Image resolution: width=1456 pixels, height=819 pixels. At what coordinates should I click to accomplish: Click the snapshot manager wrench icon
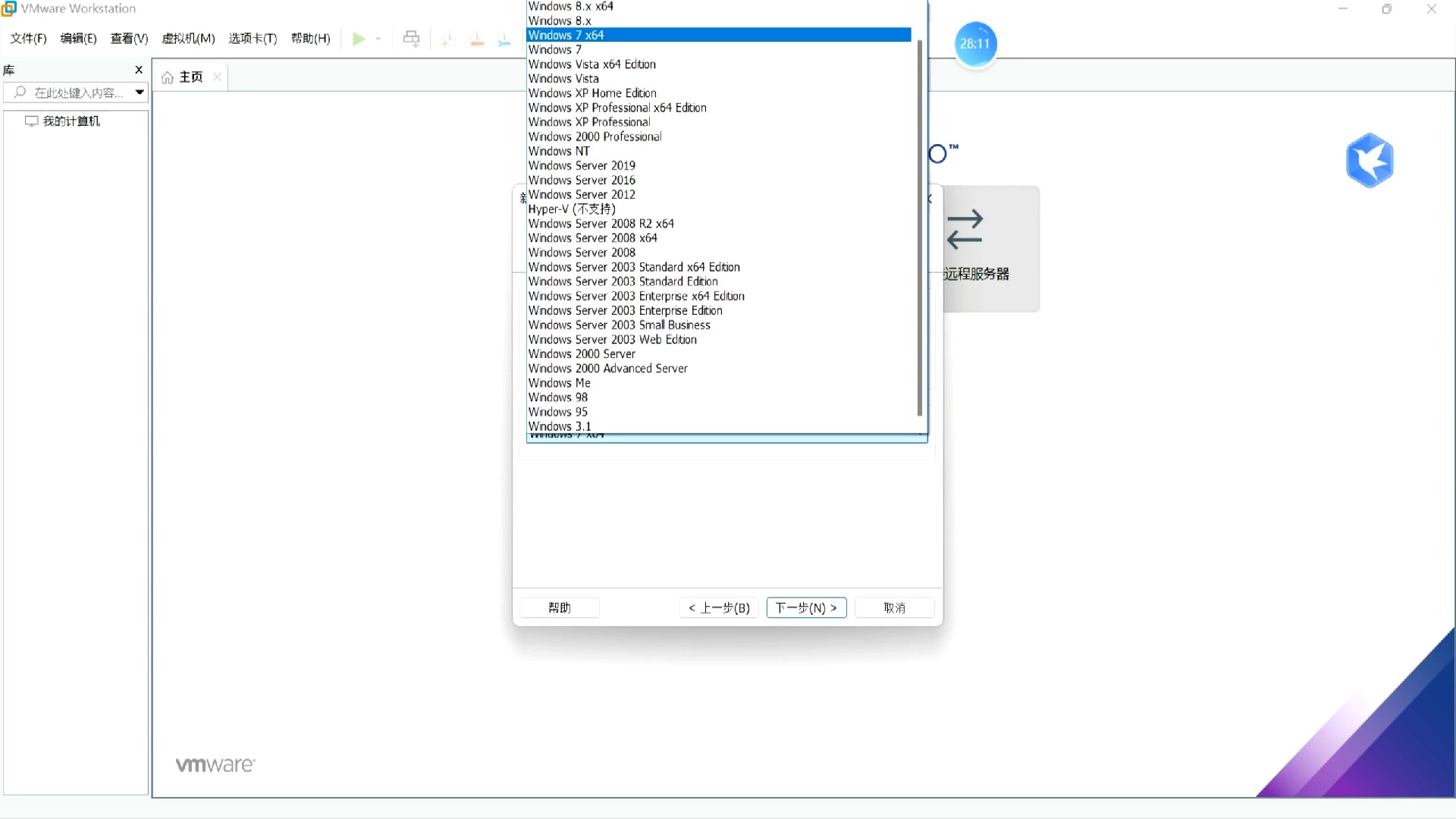point(504,39)
